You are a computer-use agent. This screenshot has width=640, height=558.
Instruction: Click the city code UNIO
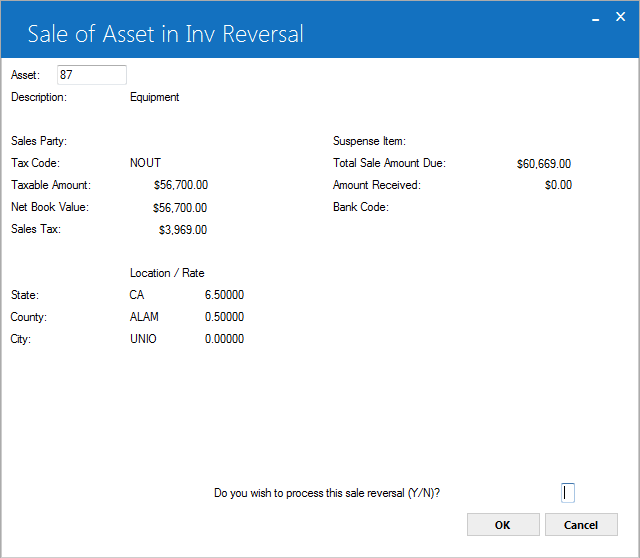tap(143, 339)
